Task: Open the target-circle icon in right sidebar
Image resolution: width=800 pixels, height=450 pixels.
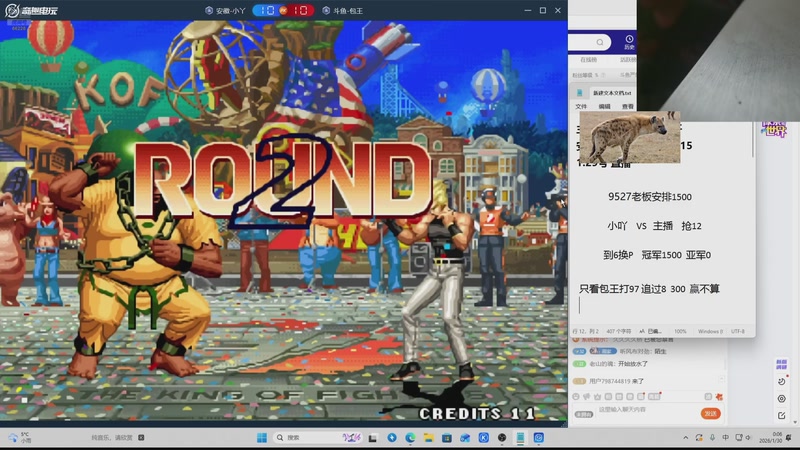Action: pos(782,399)
